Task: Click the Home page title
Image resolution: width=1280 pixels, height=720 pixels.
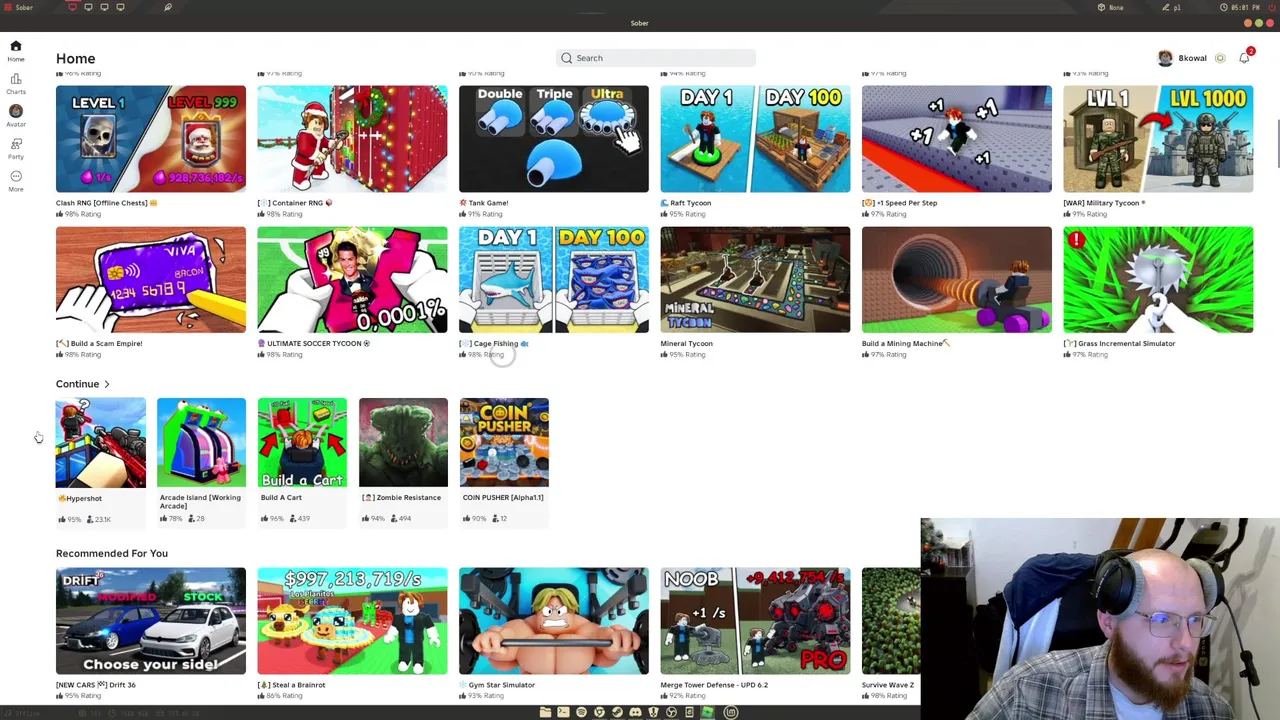Action: click(76, 59)
